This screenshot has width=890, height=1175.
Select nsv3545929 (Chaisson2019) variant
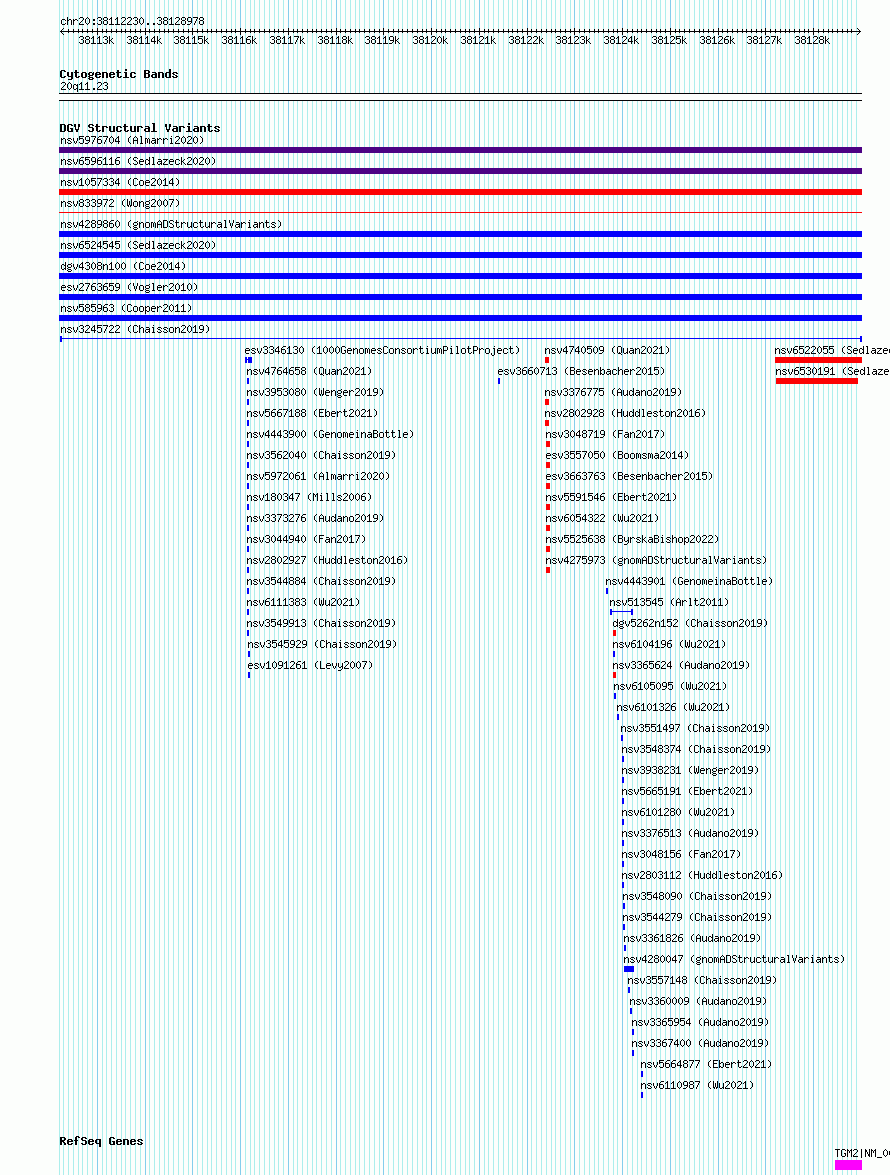coord(322,644)
